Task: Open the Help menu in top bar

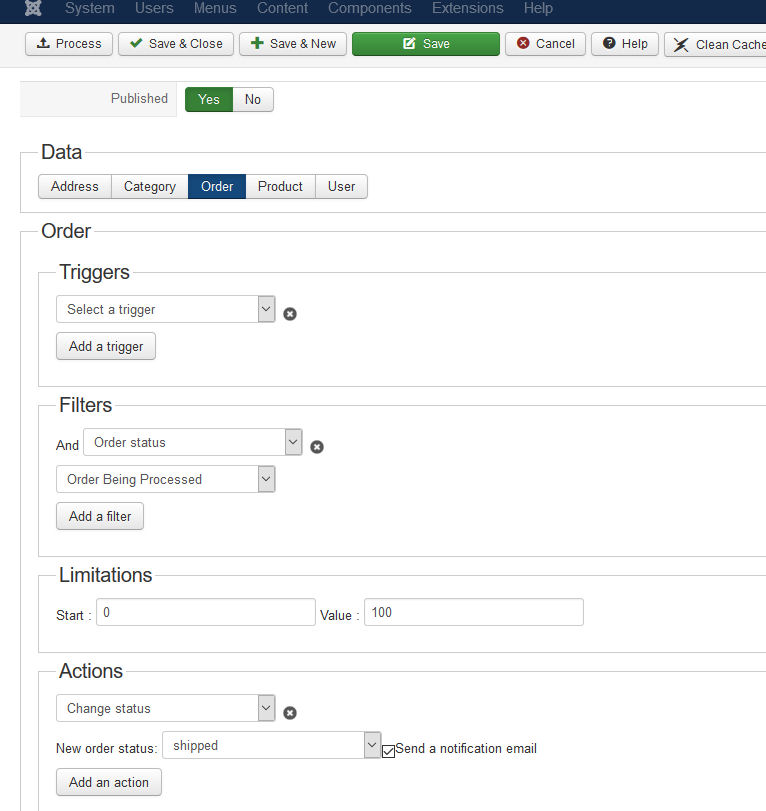Action: coord(538,8)
